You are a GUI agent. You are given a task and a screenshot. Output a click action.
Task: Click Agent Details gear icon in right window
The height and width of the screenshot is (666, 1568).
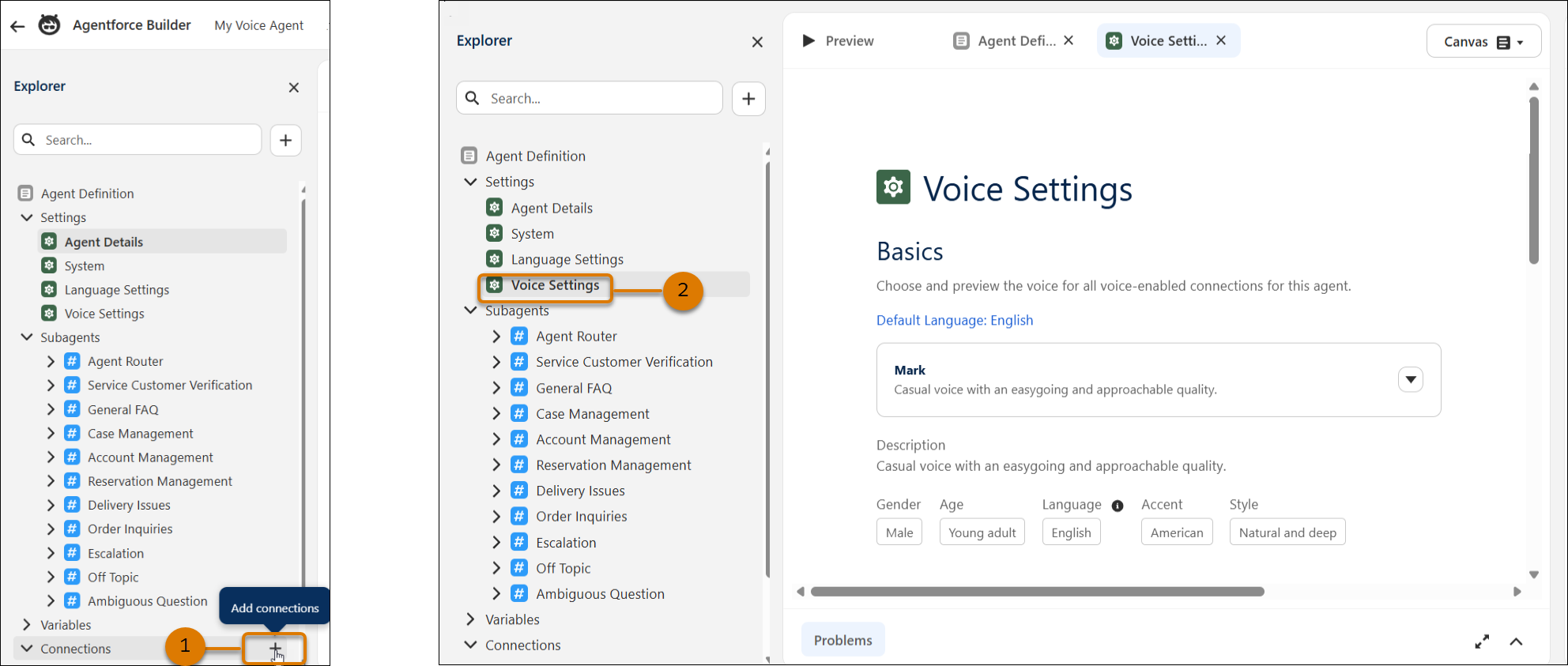click(495, 207)
